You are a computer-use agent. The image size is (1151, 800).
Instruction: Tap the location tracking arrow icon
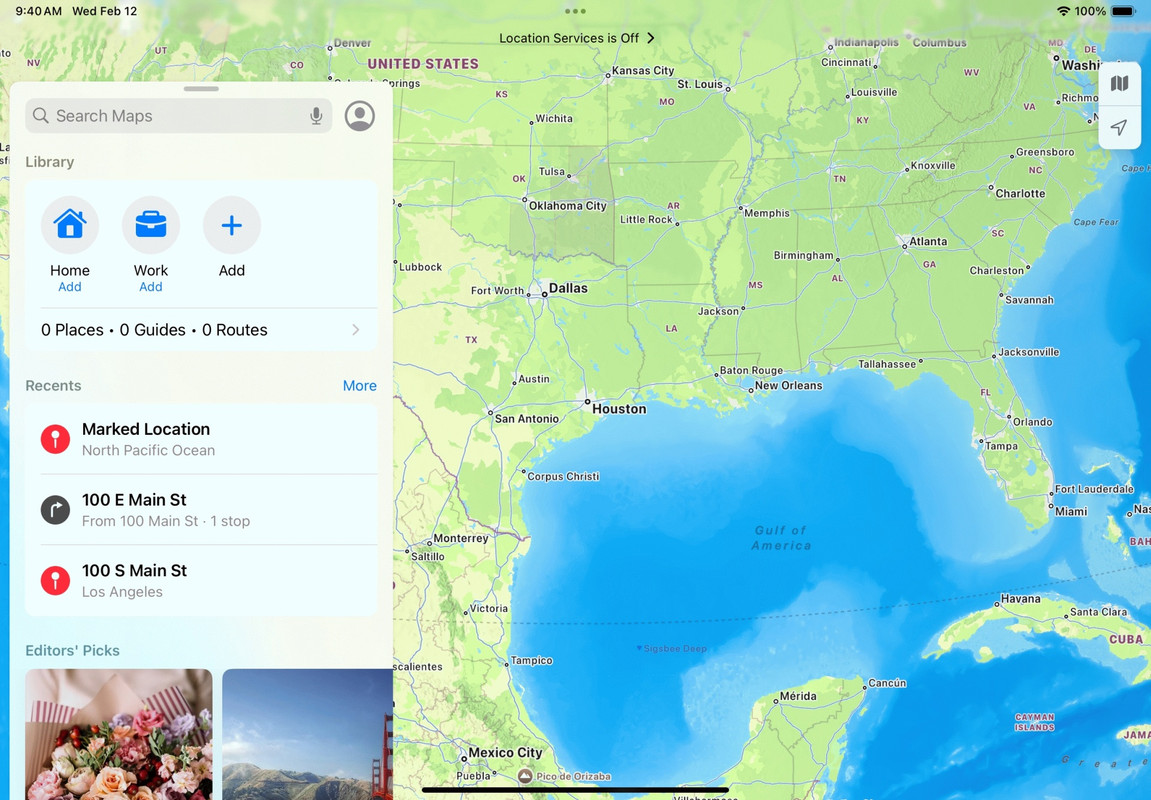pyautogui.click(x=1119, y=127)
